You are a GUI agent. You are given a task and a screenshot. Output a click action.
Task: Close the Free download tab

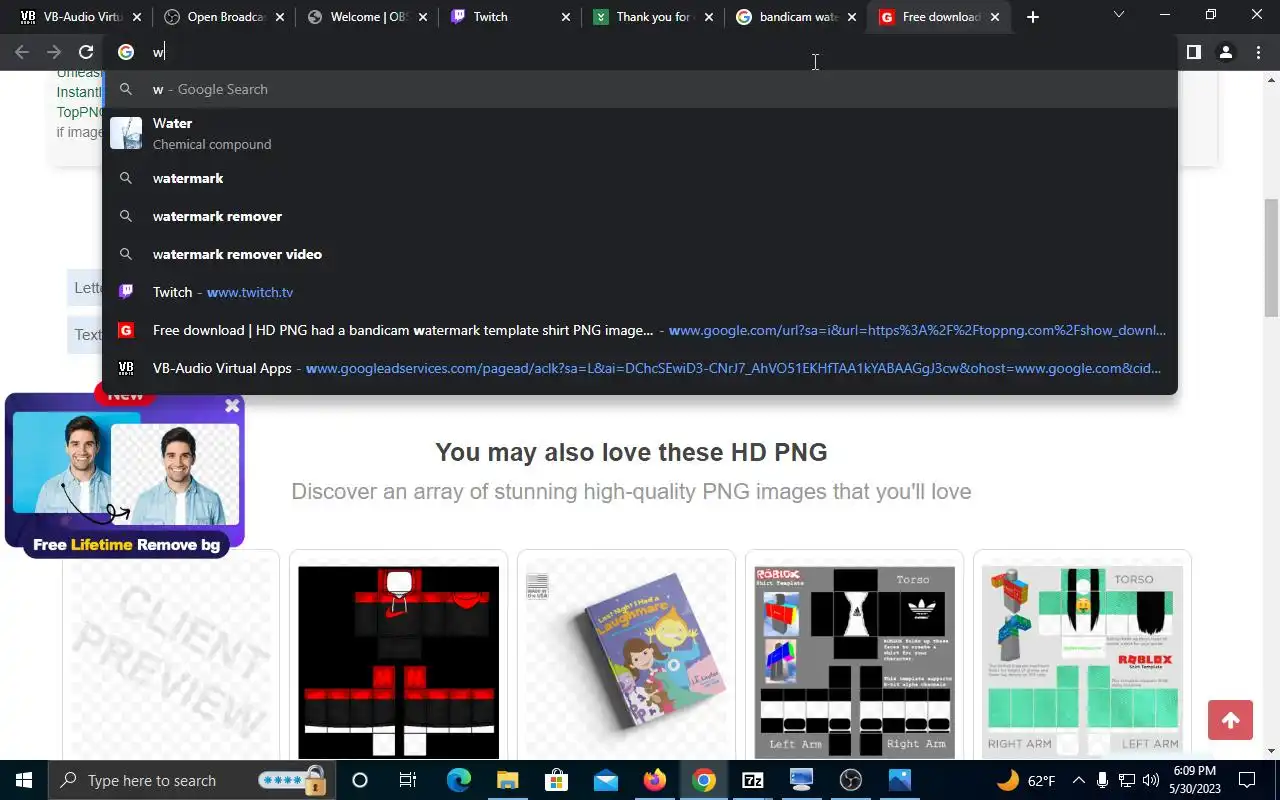click(995, 17)
